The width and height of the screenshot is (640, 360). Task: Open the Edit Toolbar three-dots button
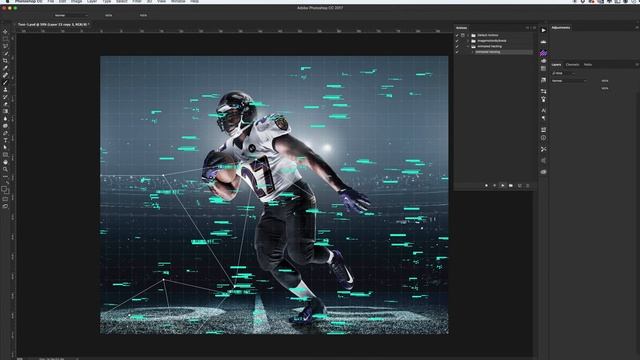tap(5, 177)
